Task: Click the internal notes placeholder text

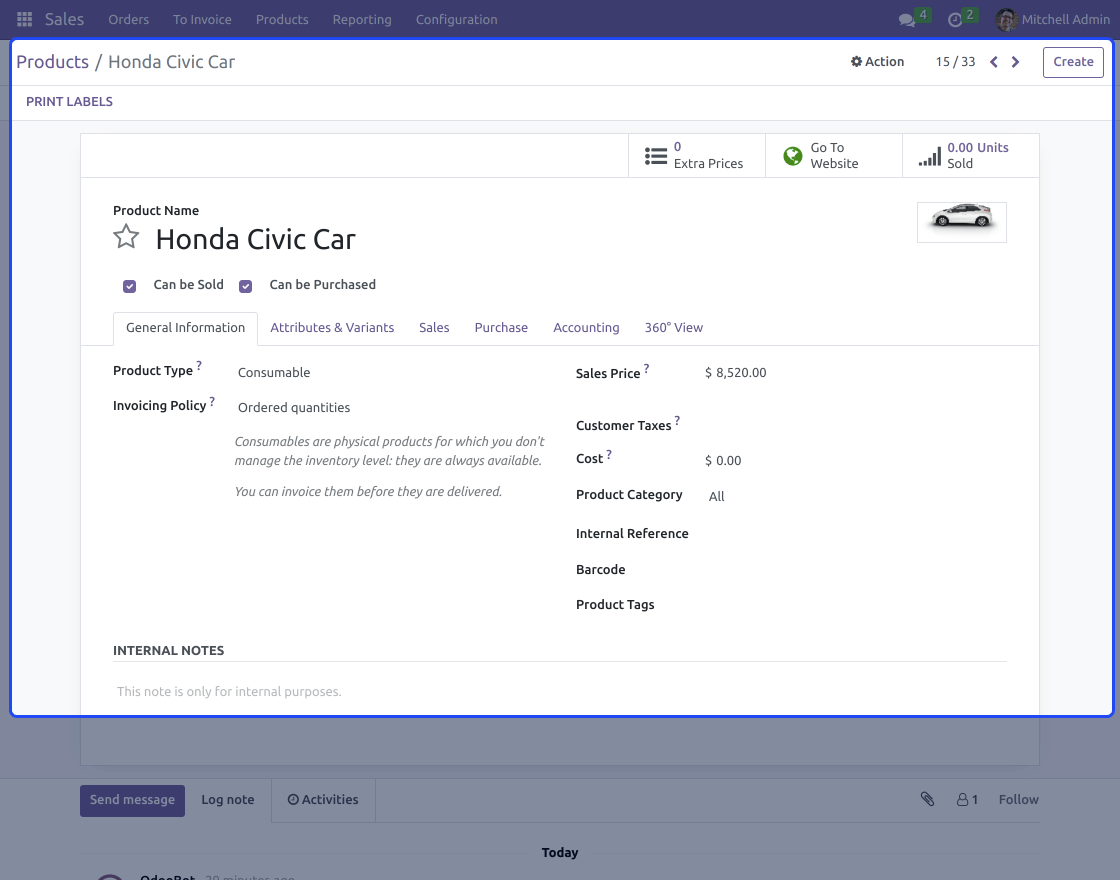Action: click(x=229, y=691)
